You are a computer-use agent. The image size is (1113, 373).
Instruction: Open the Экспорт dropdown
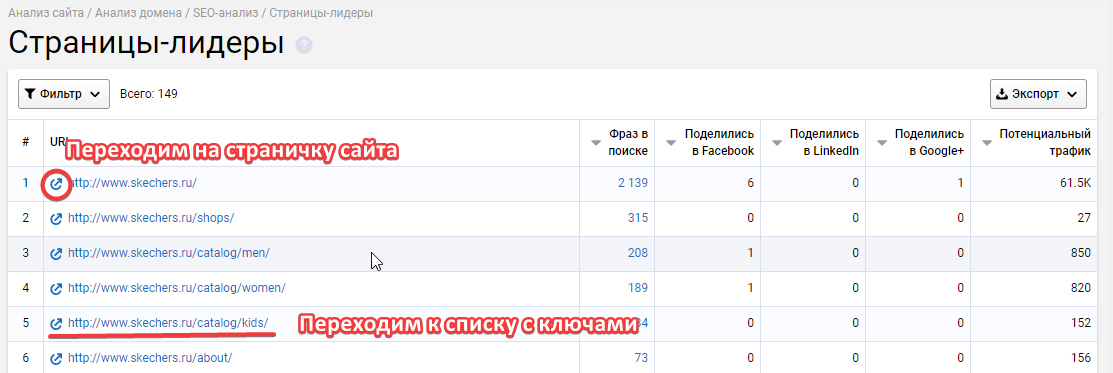[x=1038, y=94]
